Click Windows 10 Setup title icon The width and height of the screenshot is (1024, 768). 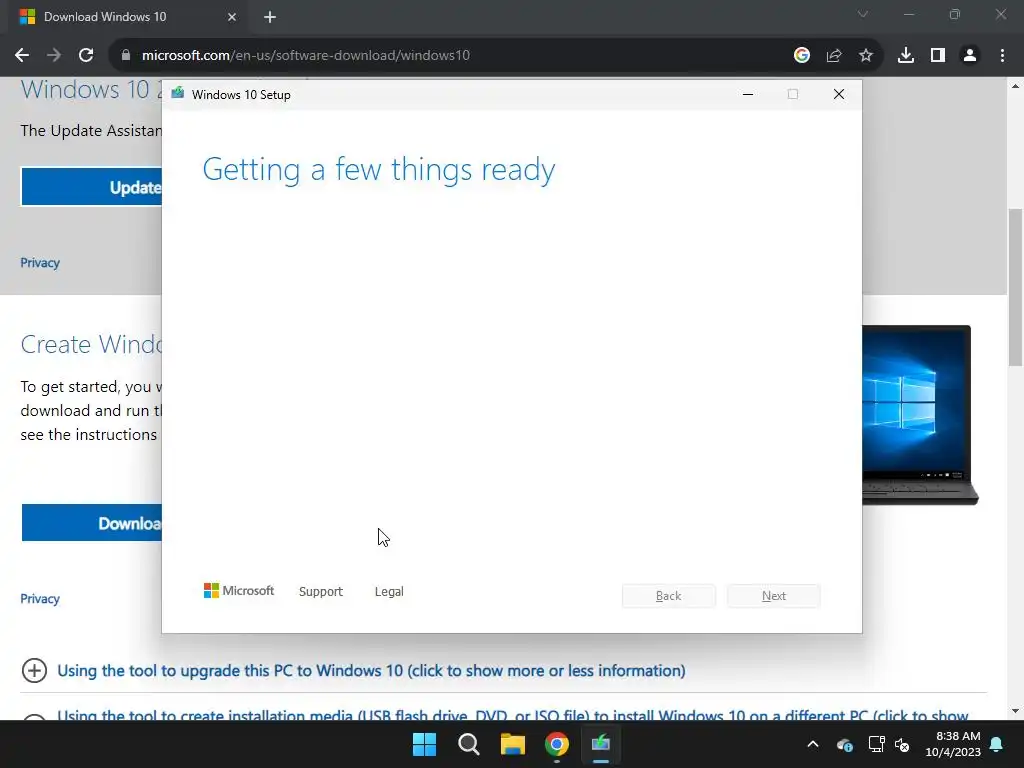(178, 94)
